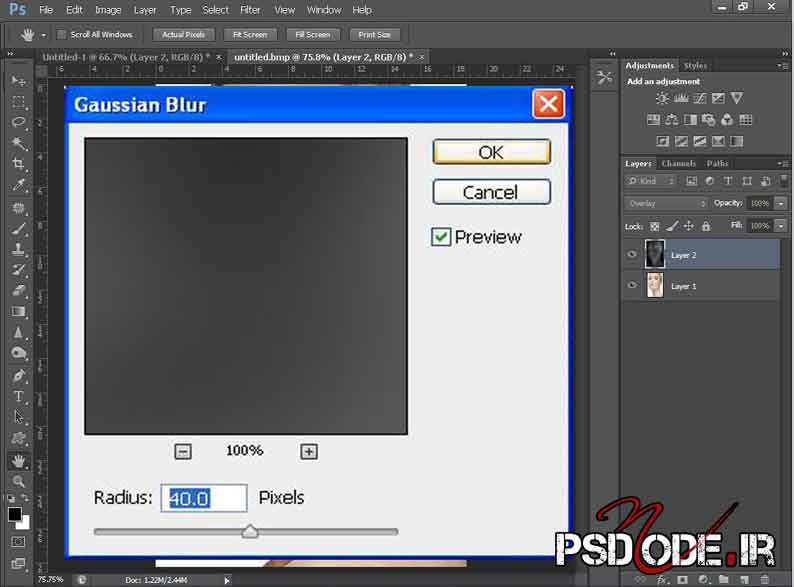The image size is (794, 587).
Task: Click the Fill Screen button
Action: click(x=313, y=34)
